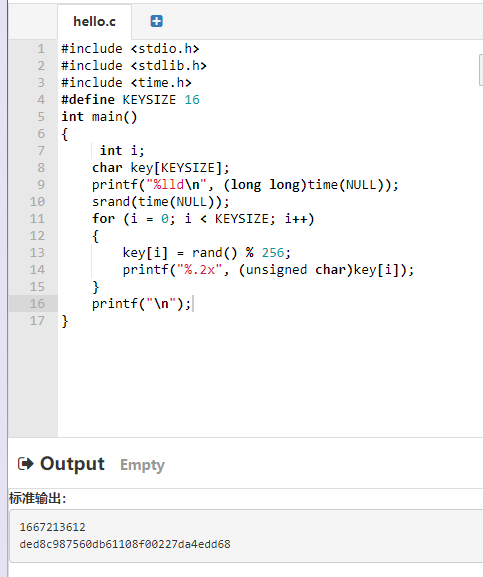
Task: Click the Empty label next to Output
Action: (142, 465)
